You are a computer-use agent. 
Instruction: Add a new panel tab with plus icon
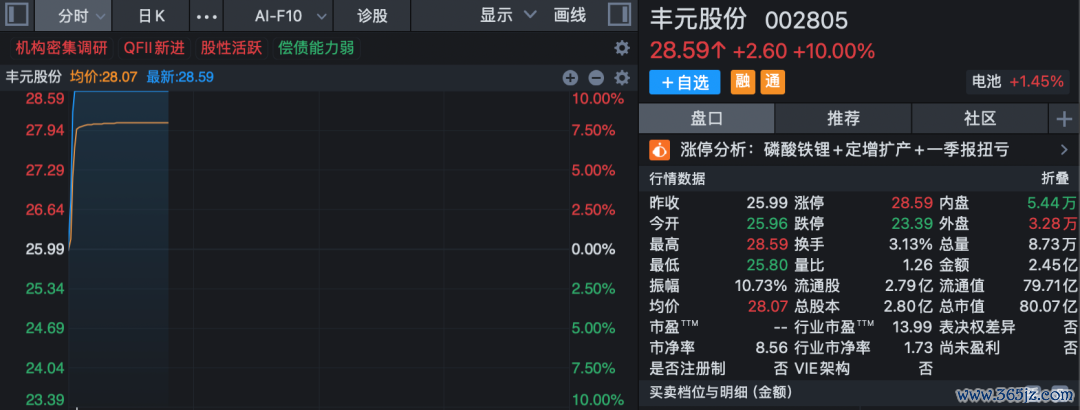(x=1064, y=119)
